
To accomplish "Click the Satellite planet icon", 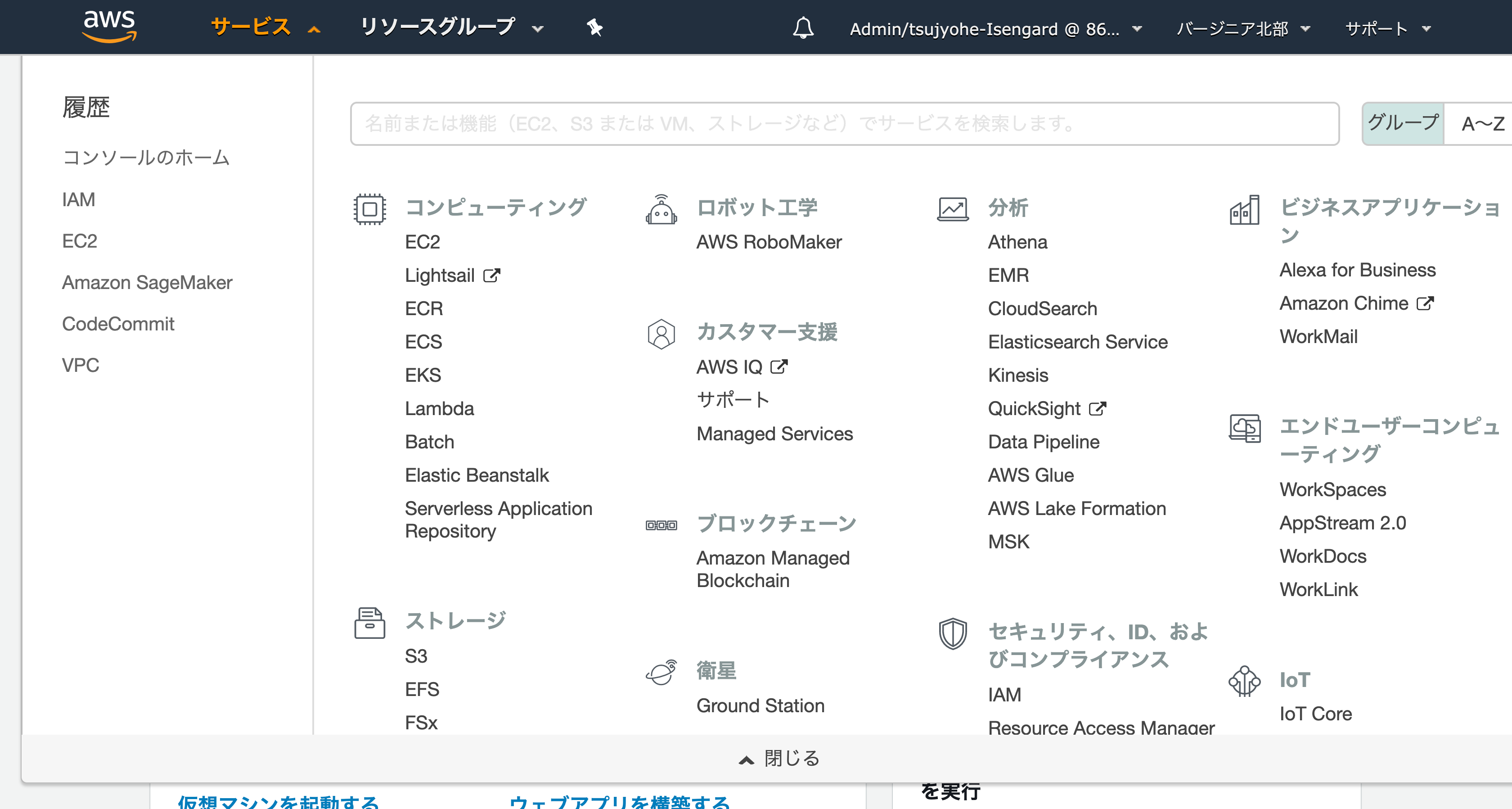I will [x=661, y=672].
